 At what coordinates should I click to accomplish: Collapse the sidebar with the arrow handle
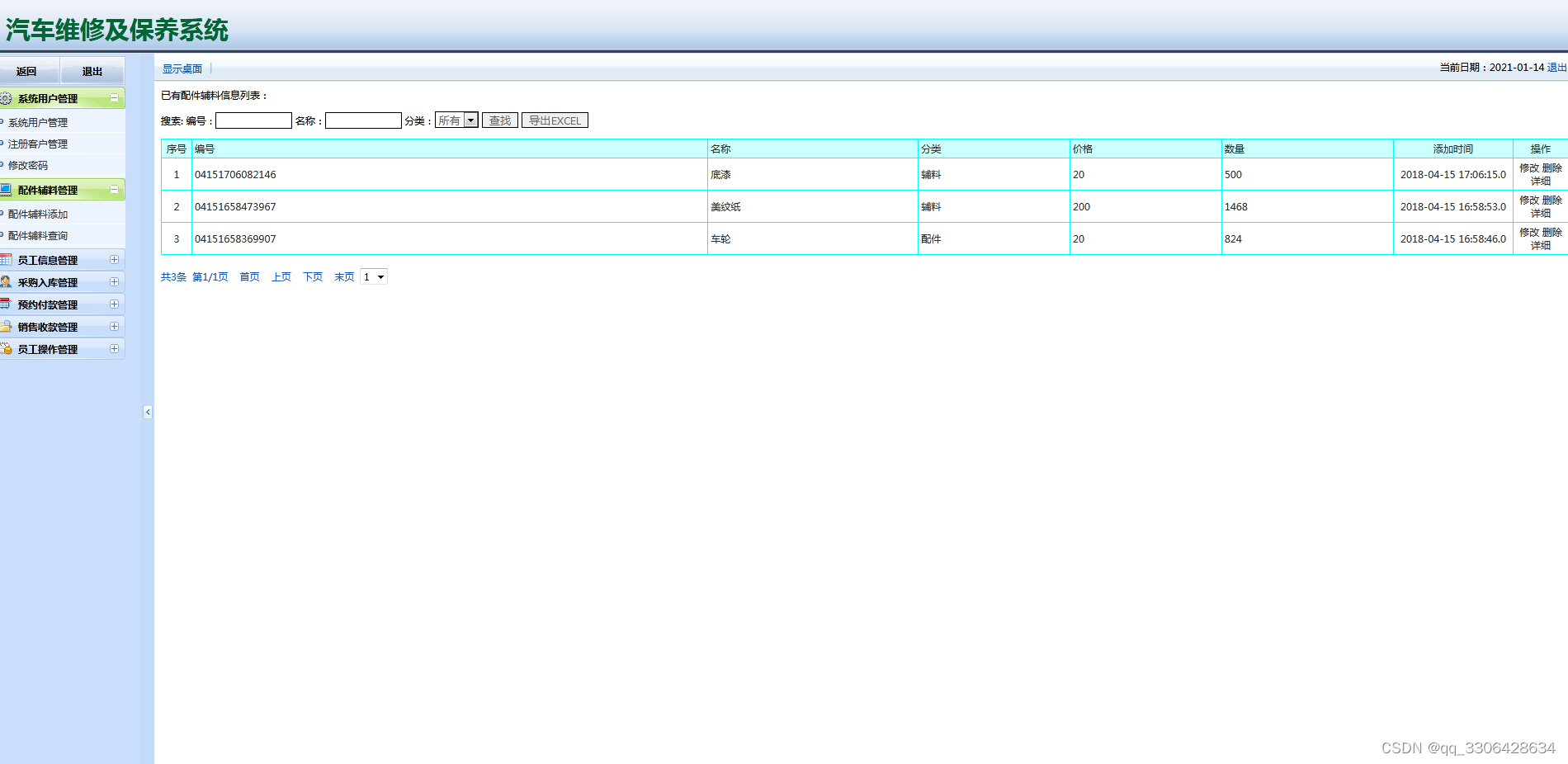coord(148,412)
